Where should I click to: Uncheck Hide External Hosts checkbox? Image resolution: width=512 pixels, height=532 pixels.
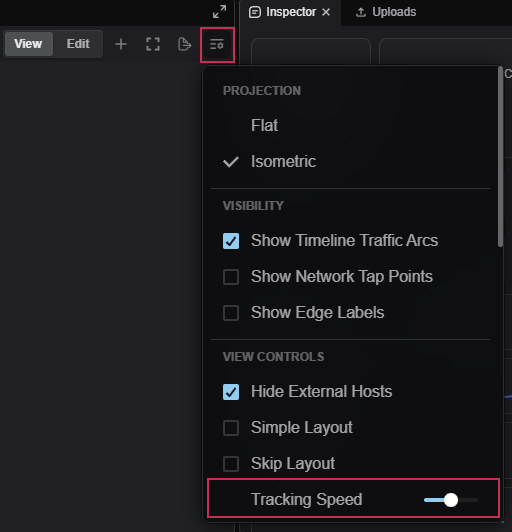(x=231, y=392)
